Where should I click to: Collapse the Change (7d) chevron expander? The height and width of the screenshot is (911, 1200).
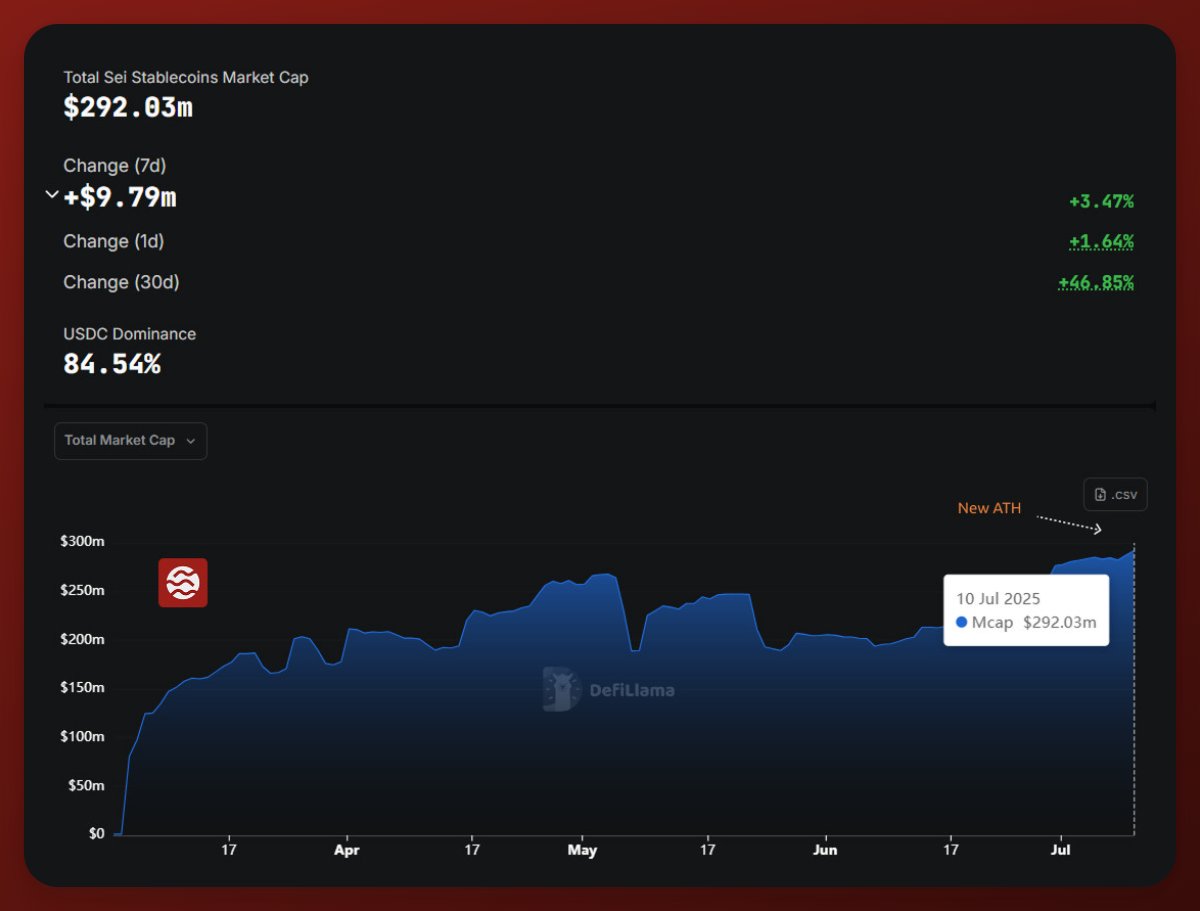coord(52,195)
